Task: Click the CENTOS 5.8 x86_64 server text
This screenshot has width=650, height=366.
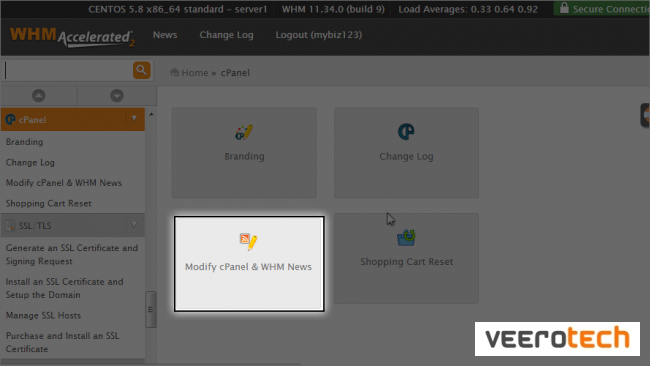Action: click(x=177, y=9)
